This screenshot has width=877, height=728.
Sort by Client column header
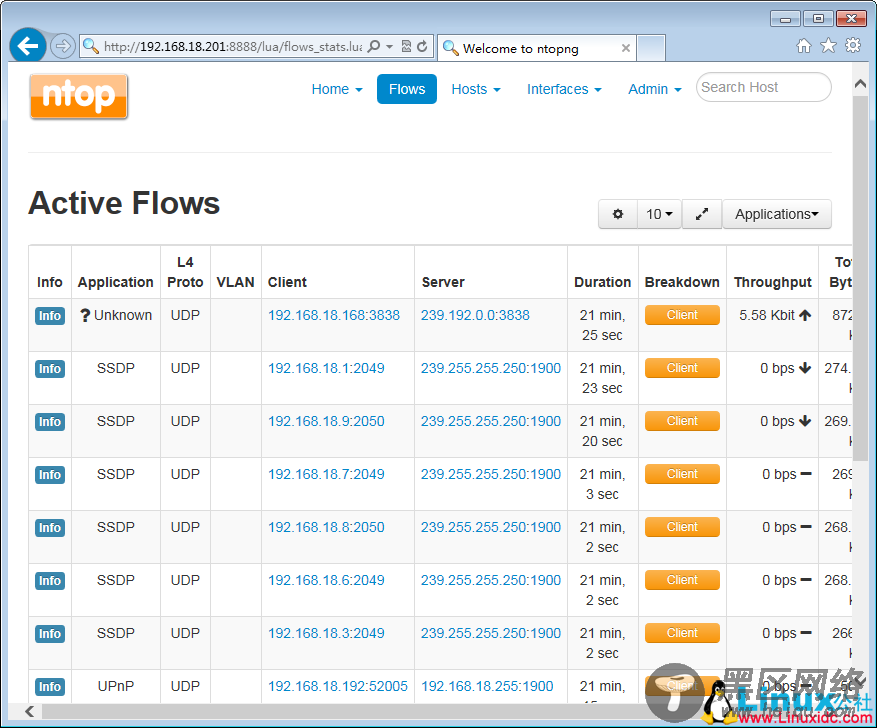(x=287, y=282)
